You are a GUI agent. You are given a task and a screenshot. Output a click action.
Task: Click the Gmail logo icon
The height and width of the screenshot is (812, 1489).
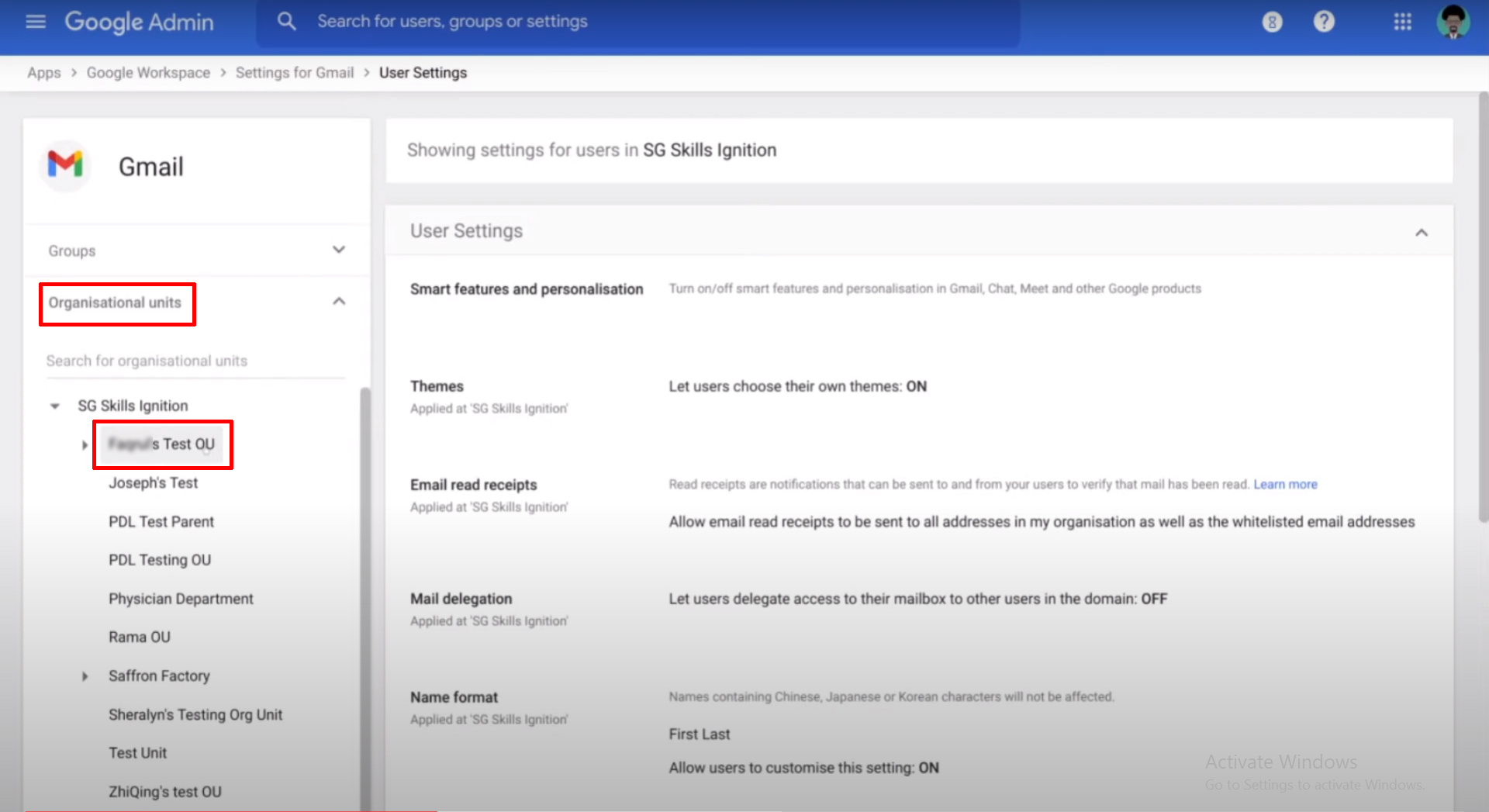coord(65,164)
